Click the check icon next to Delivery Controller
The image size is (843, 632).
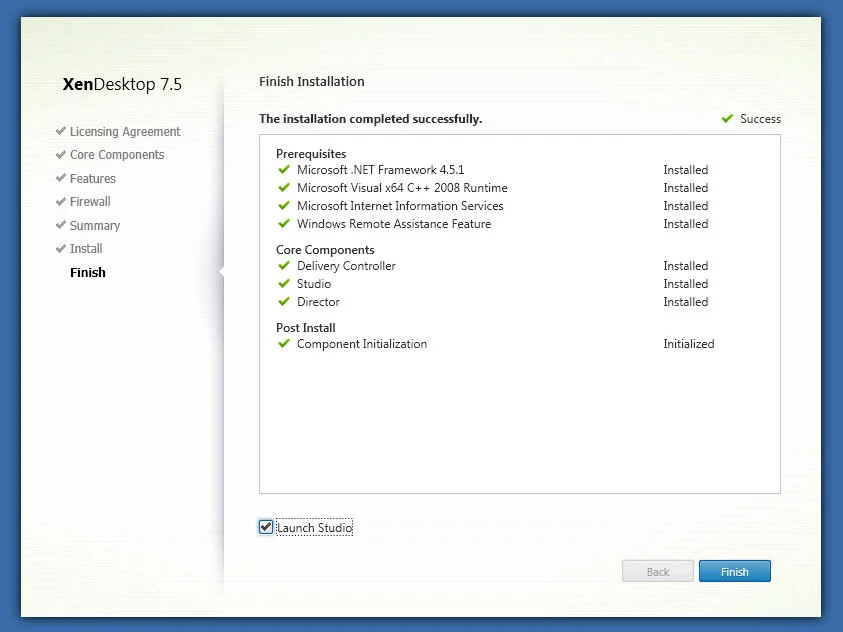[x=284, y=265]
